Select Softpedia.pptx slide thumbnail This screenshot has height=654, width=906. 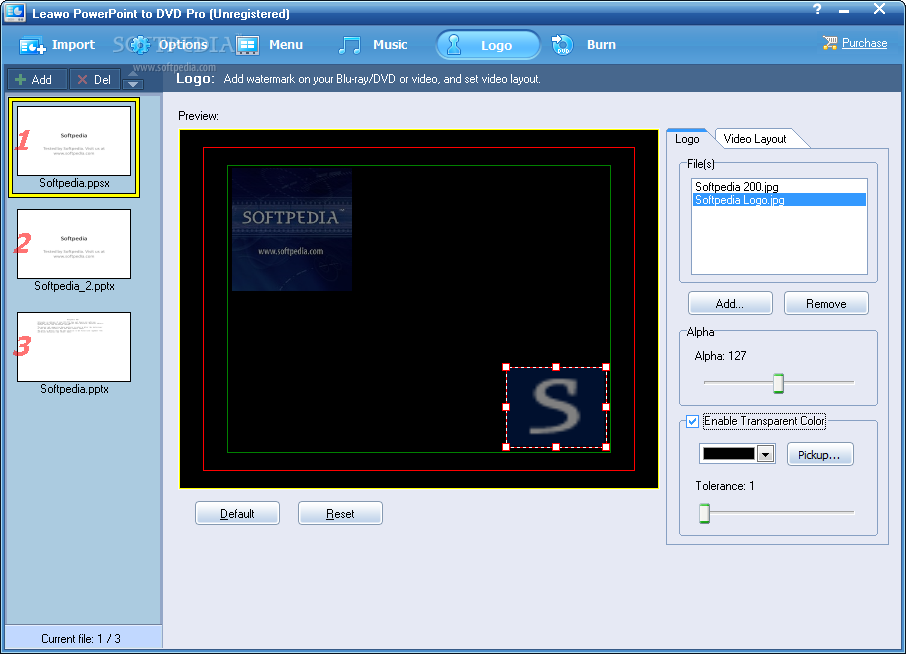[74, 347]
